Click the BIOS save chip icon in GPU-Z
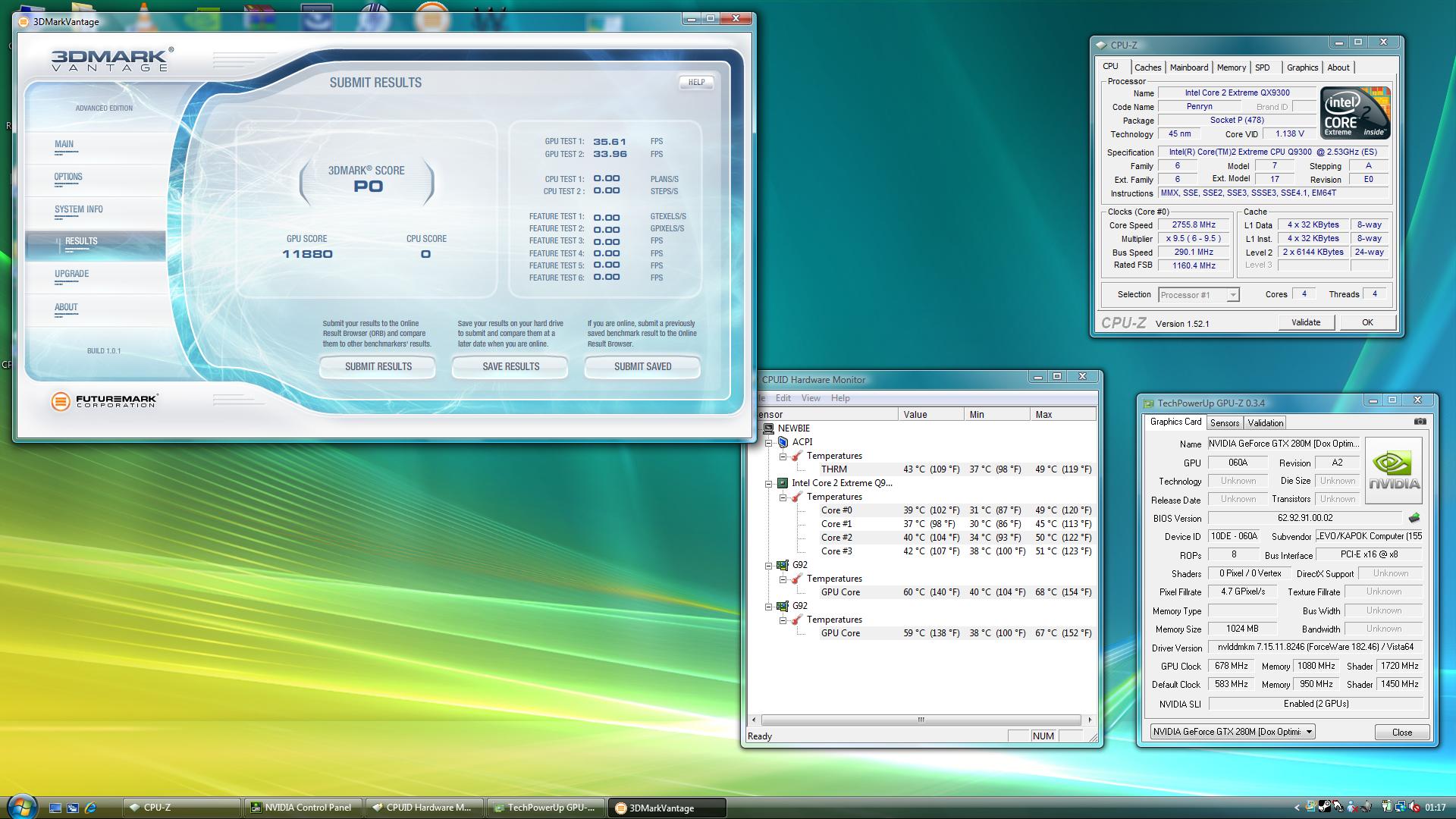Viewport: 1456px width, 819px height. 1414,518
